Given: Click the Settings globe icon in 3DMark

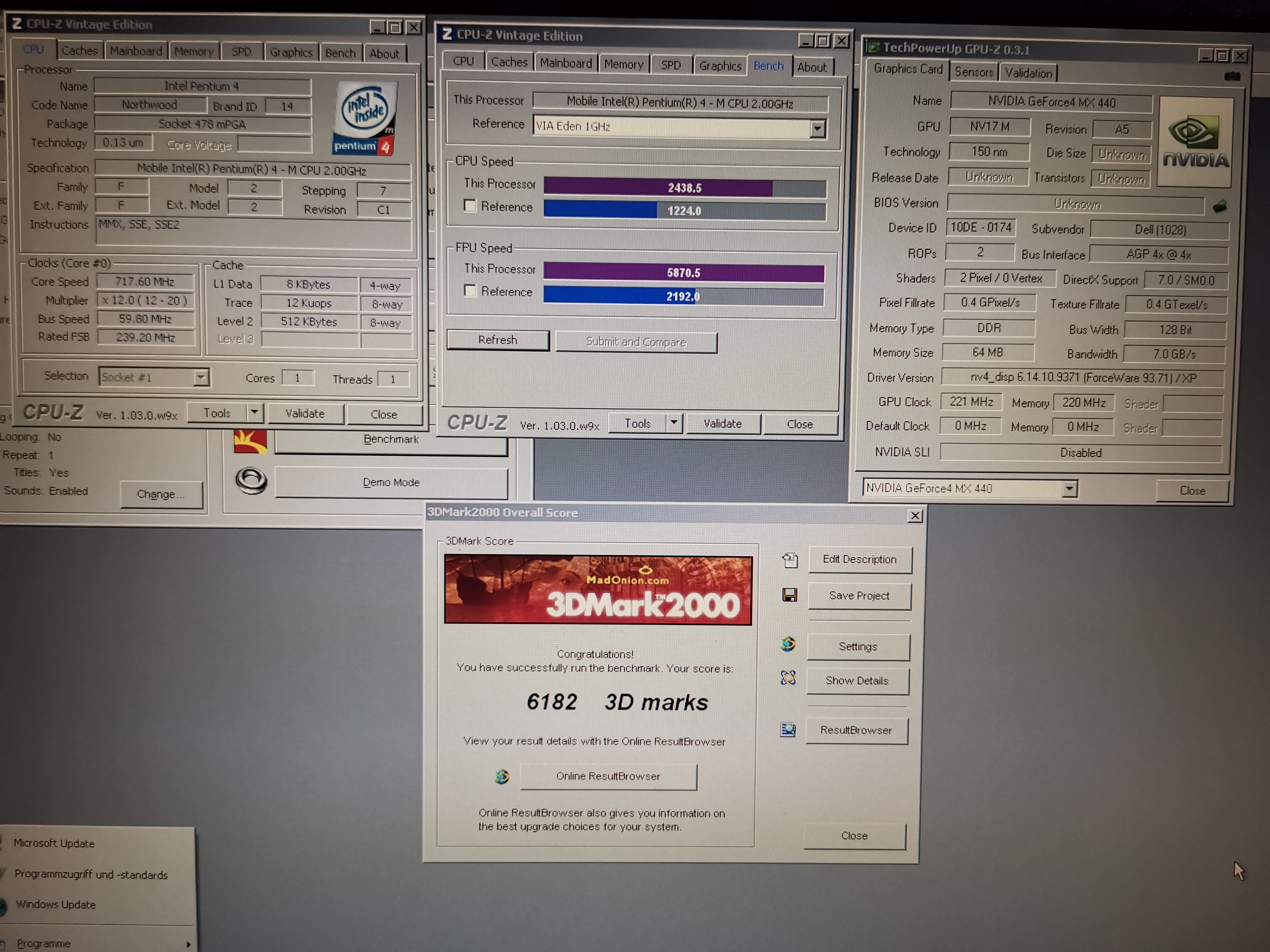Looking at the screenshot, I should (x=788, y=645).
